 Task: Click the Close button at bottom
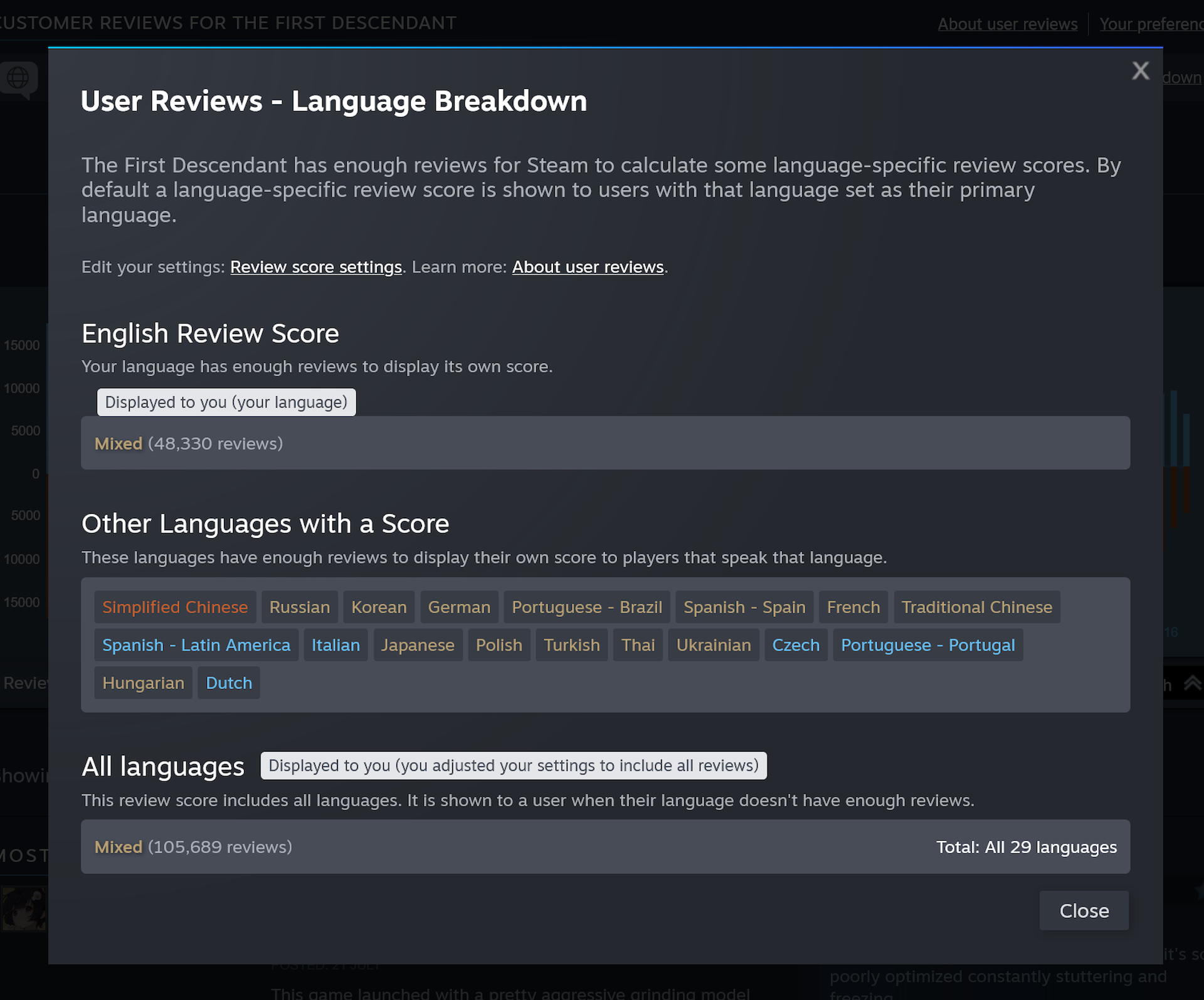pos(1083,910)
